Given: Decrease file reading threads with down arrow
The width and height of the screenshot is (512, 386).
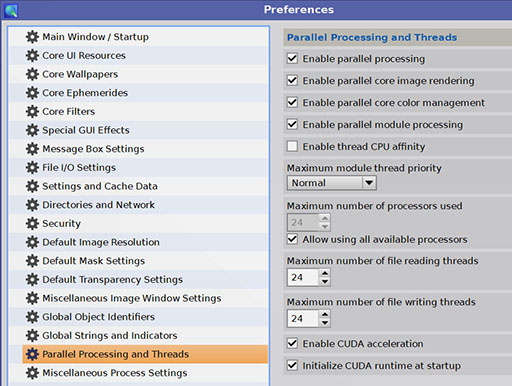Looking at the screenshot, I should click(325, 282).
